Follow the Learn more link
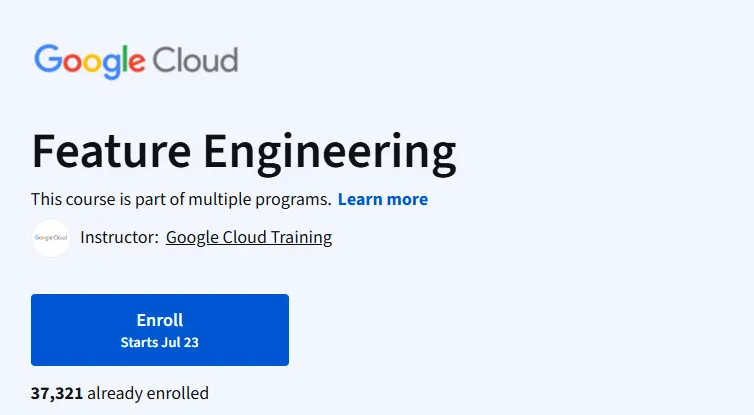Screen dimensions: 754x415 pos(383,199)
